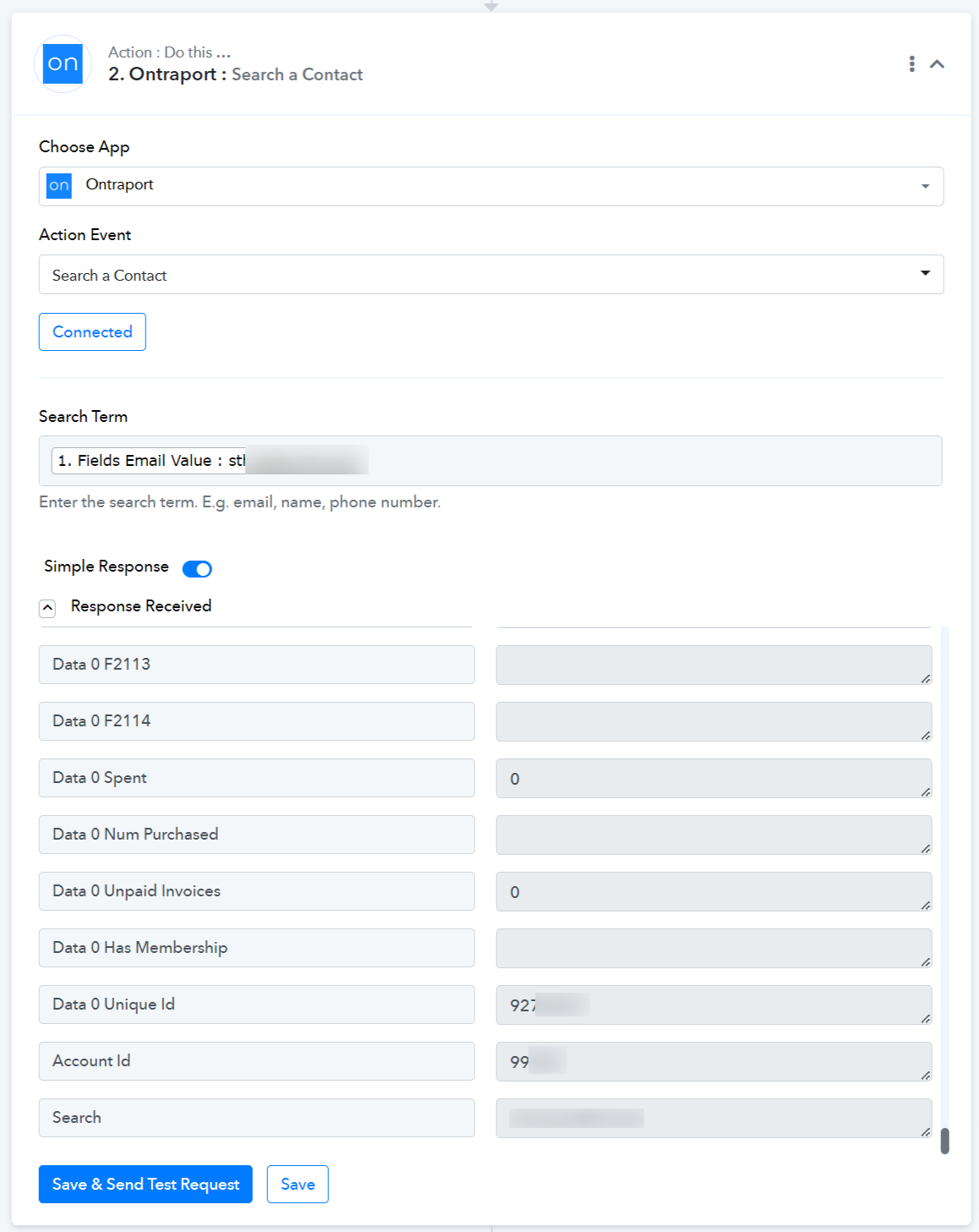Click the Ontraport logo in step header

tap(63, 63)
